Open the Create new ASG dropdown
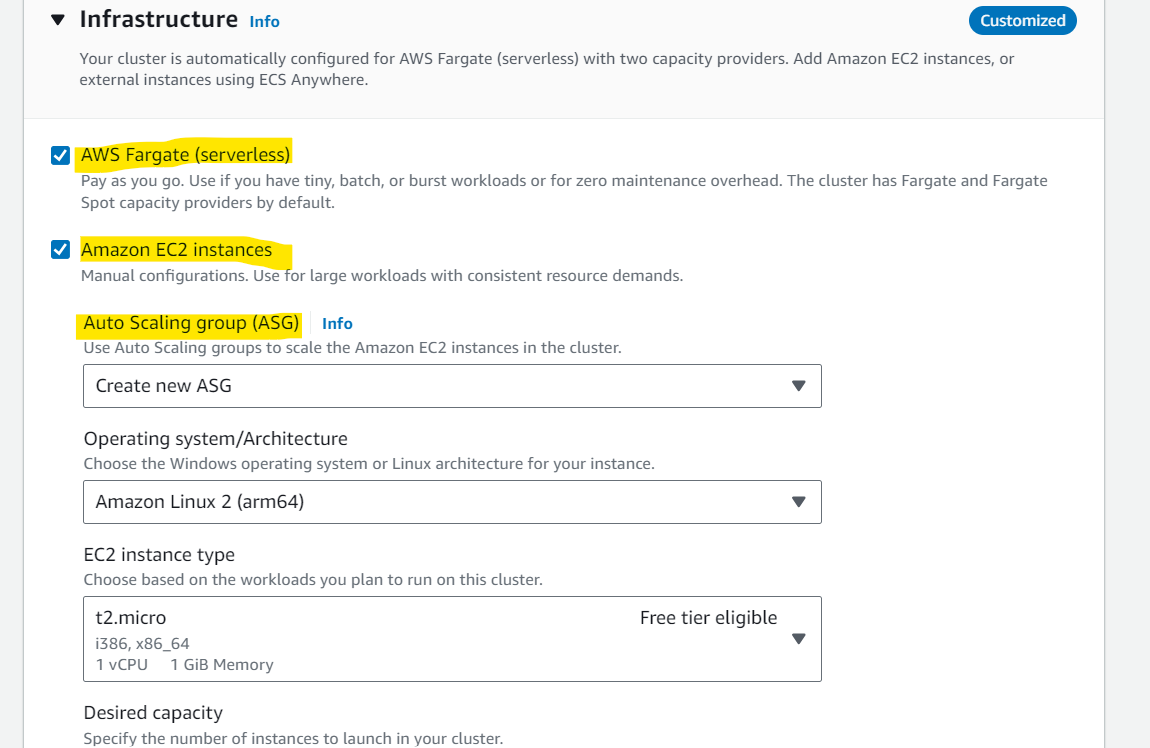The width and height of the screenshot is (1150, 748). (453, 386)
